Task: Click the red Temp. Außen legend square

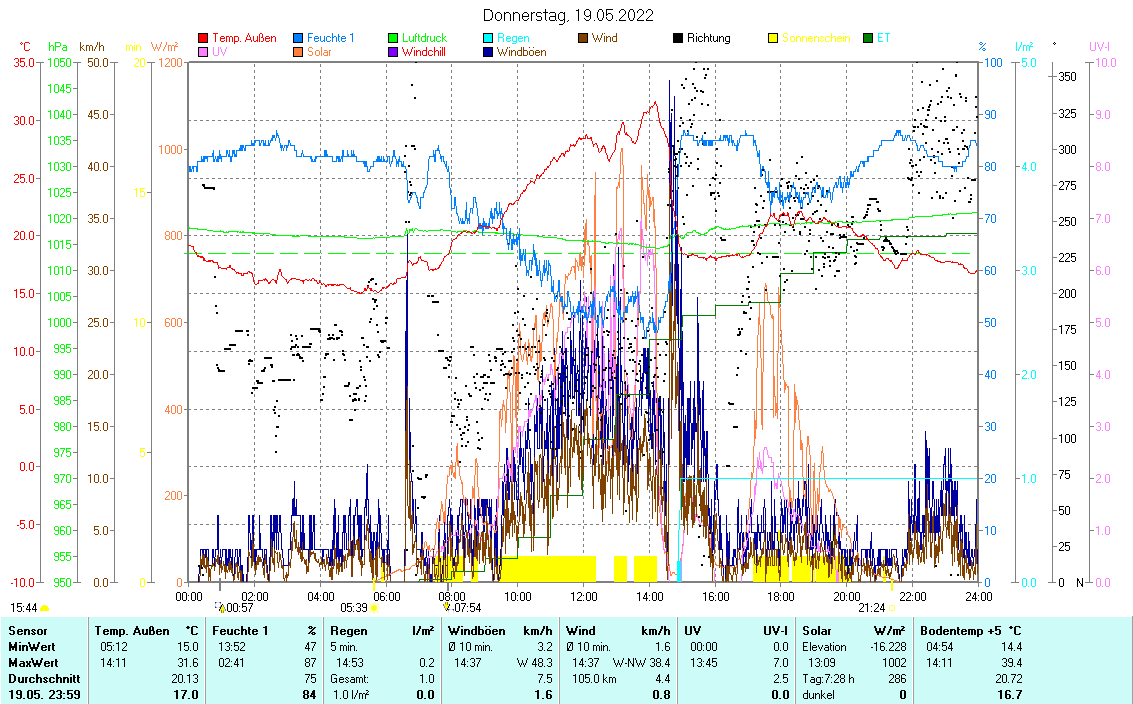Action: (x=204, y=39)
